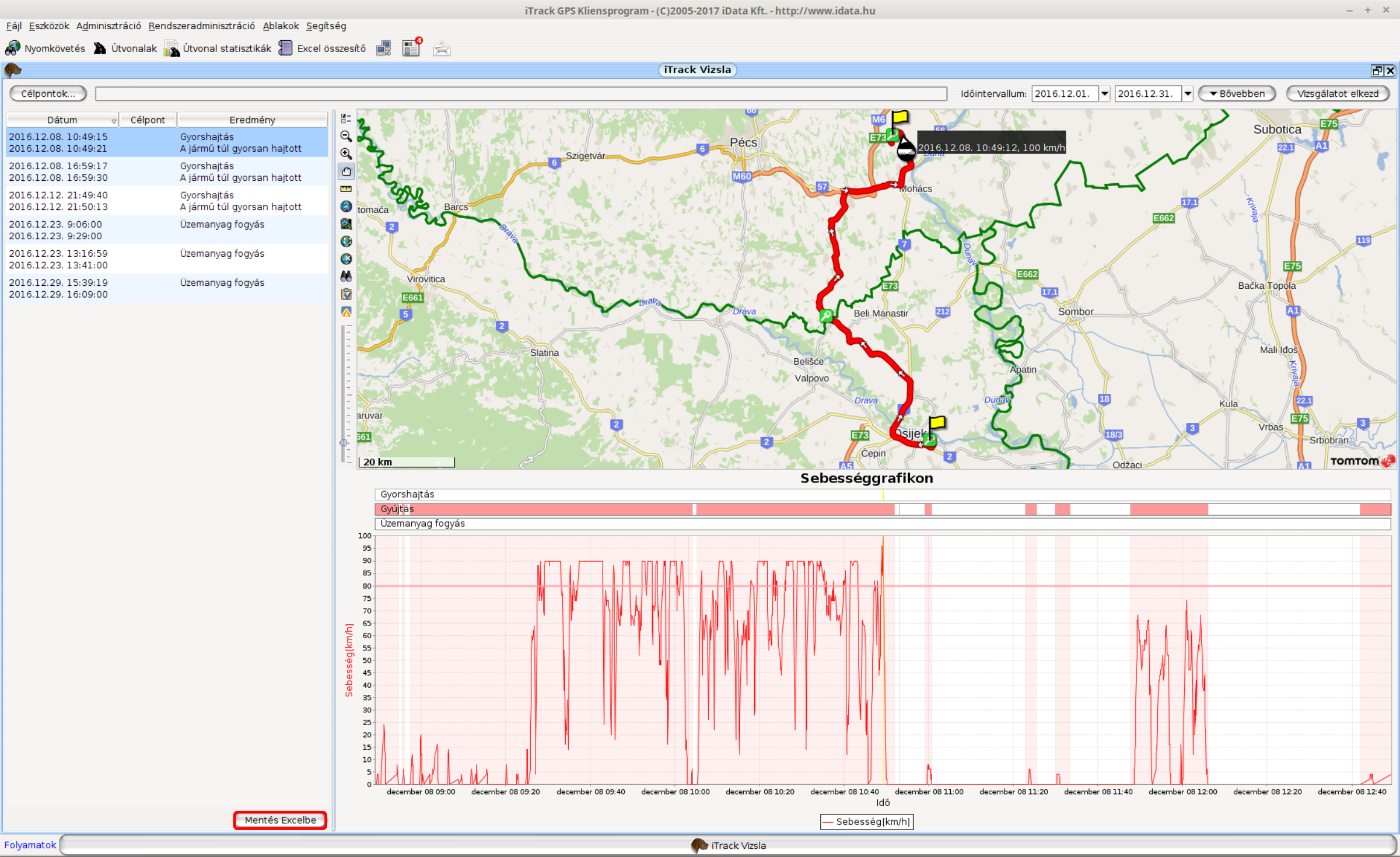
Task: Click the Célpontok... button
Action: pos(48,93)
